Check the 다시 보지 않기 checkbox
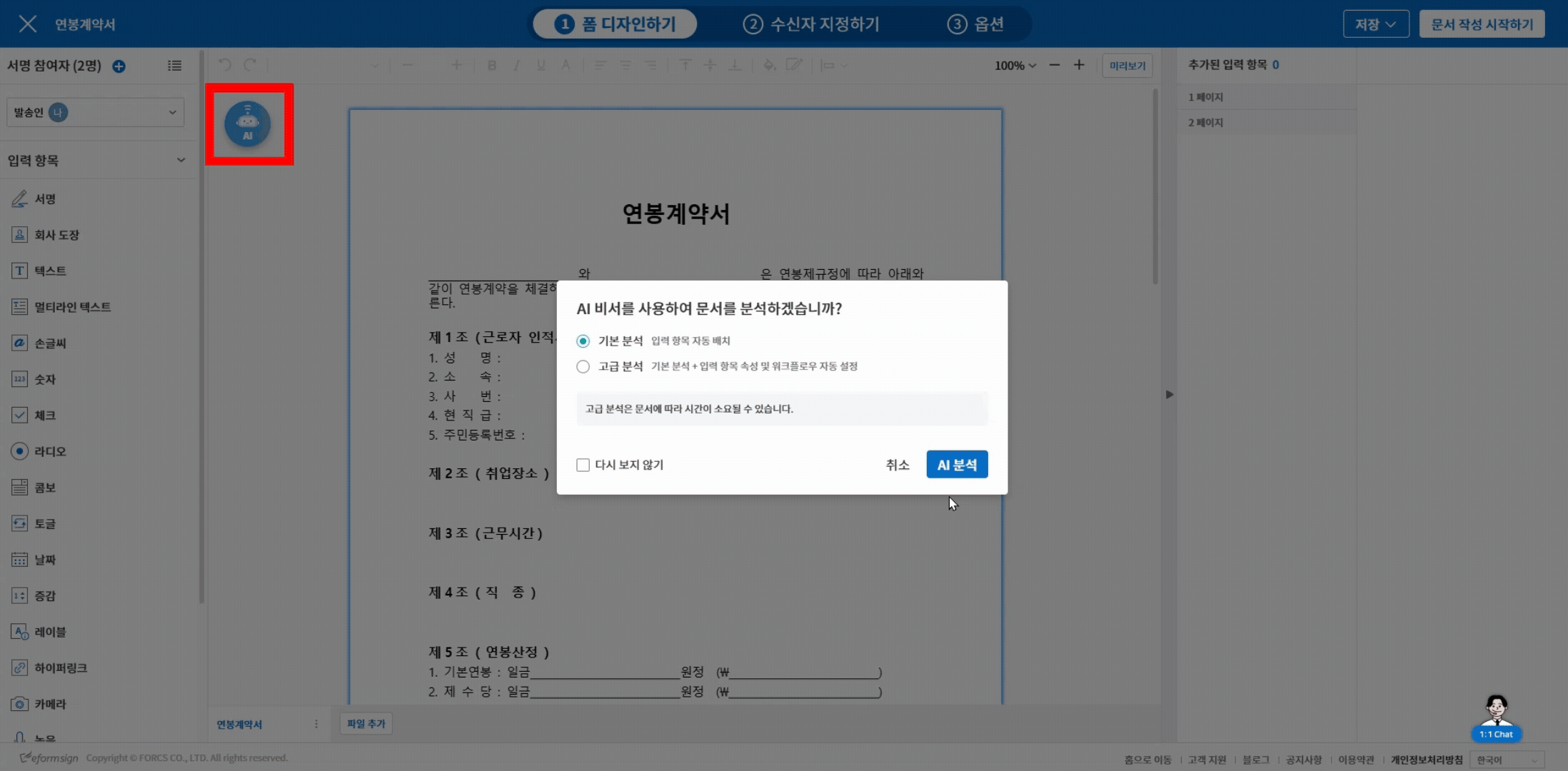The image size is (1568, 771). [x=583, y=465]
